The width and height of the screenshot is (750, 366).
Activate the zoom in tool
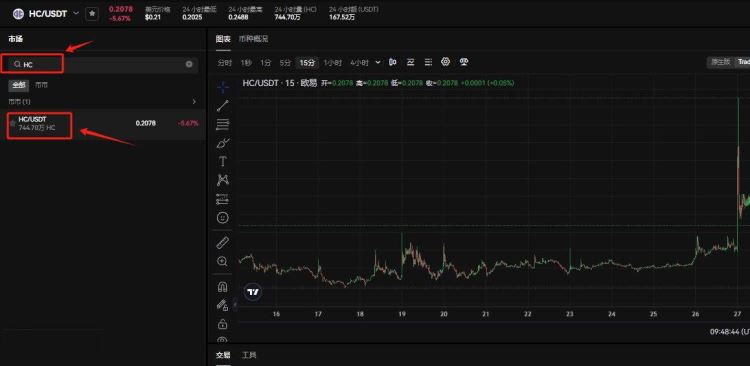tap(223, 261)
